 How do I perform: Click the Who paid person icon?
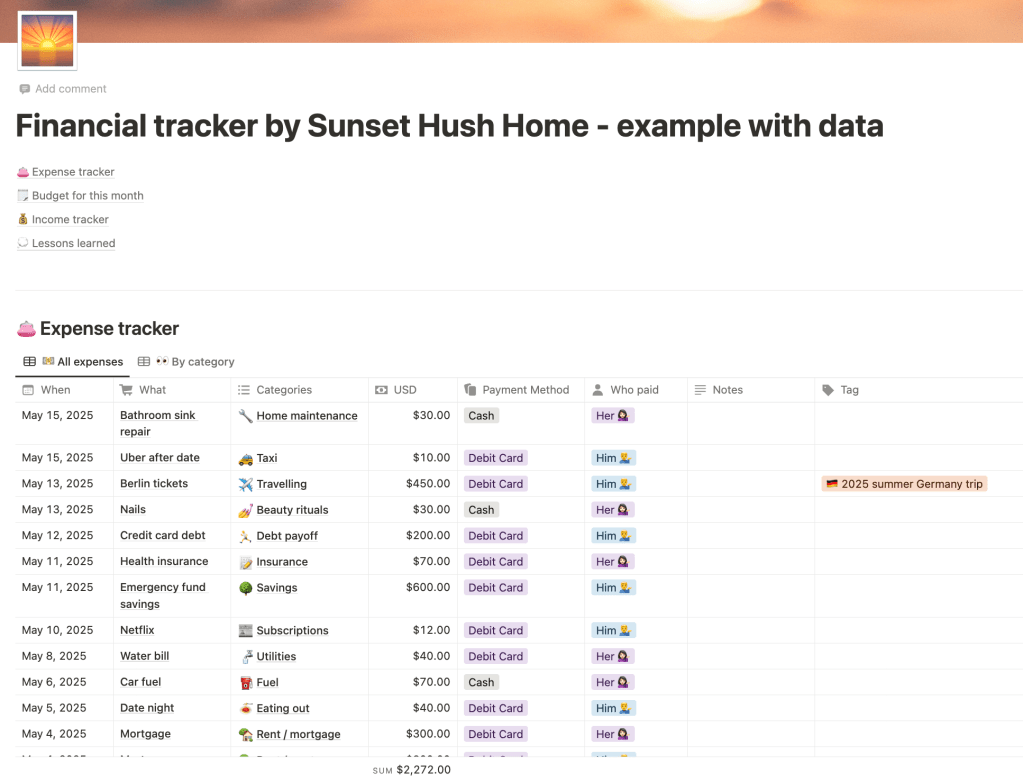point(598,390)
